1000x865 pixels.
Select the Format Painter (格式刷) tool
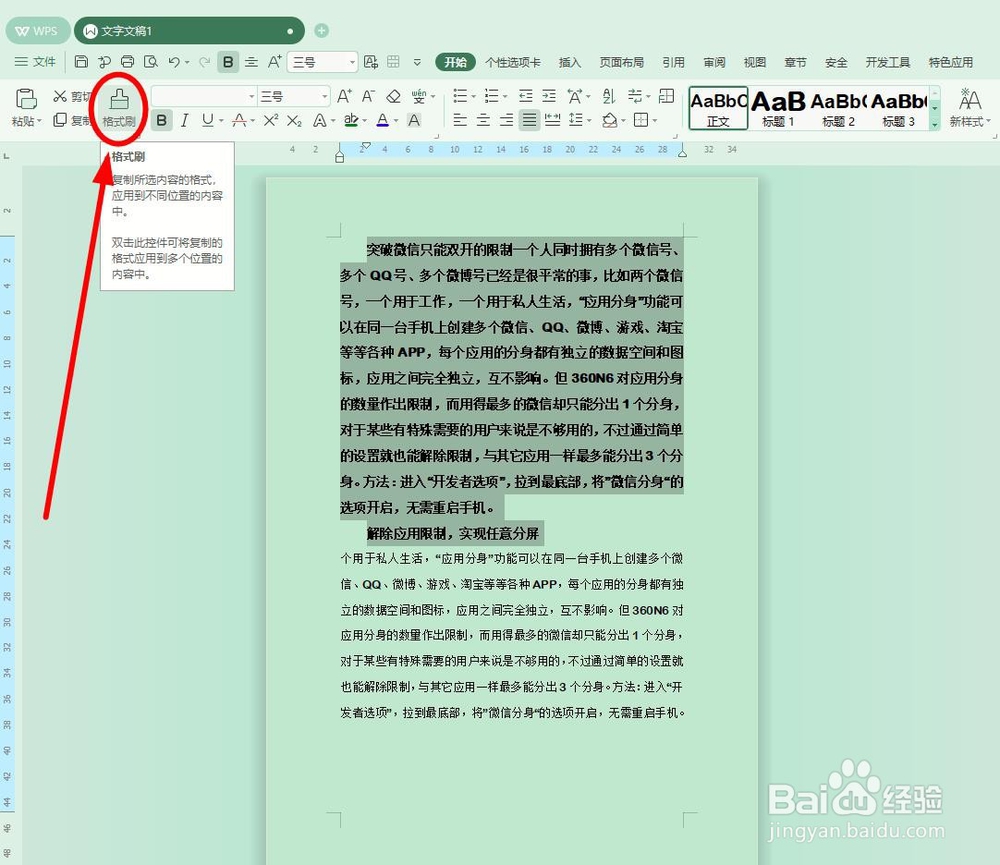(x=119, y=103)
